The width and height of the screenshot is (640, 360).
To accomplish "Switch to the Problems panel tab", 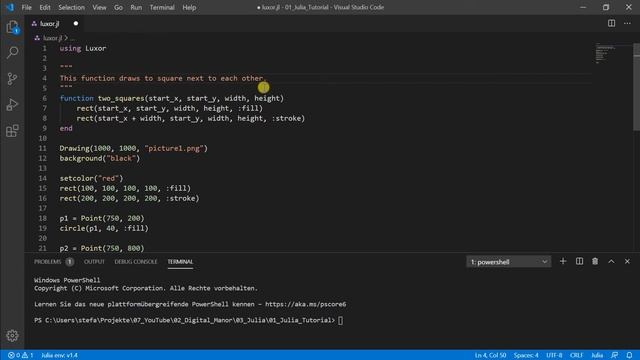I will click(x=48, y=262).
